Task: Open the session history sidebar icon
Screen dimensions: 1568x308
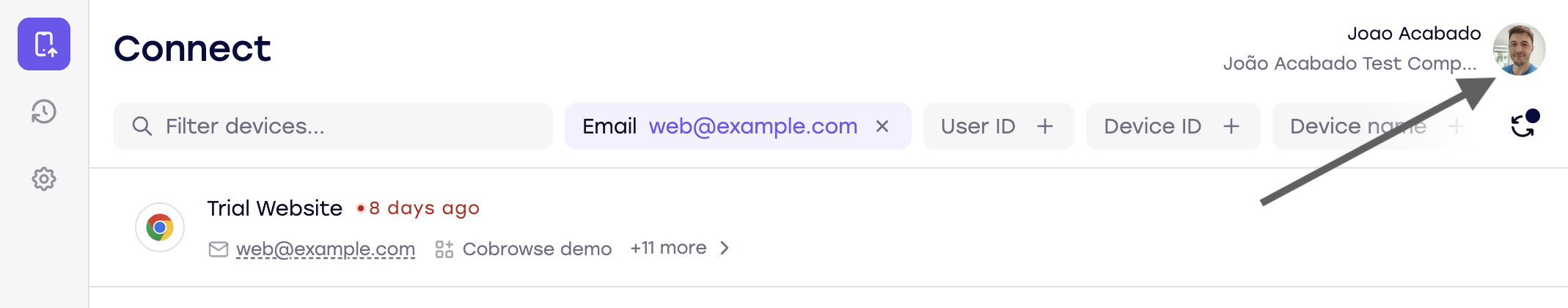Action: 44,112
